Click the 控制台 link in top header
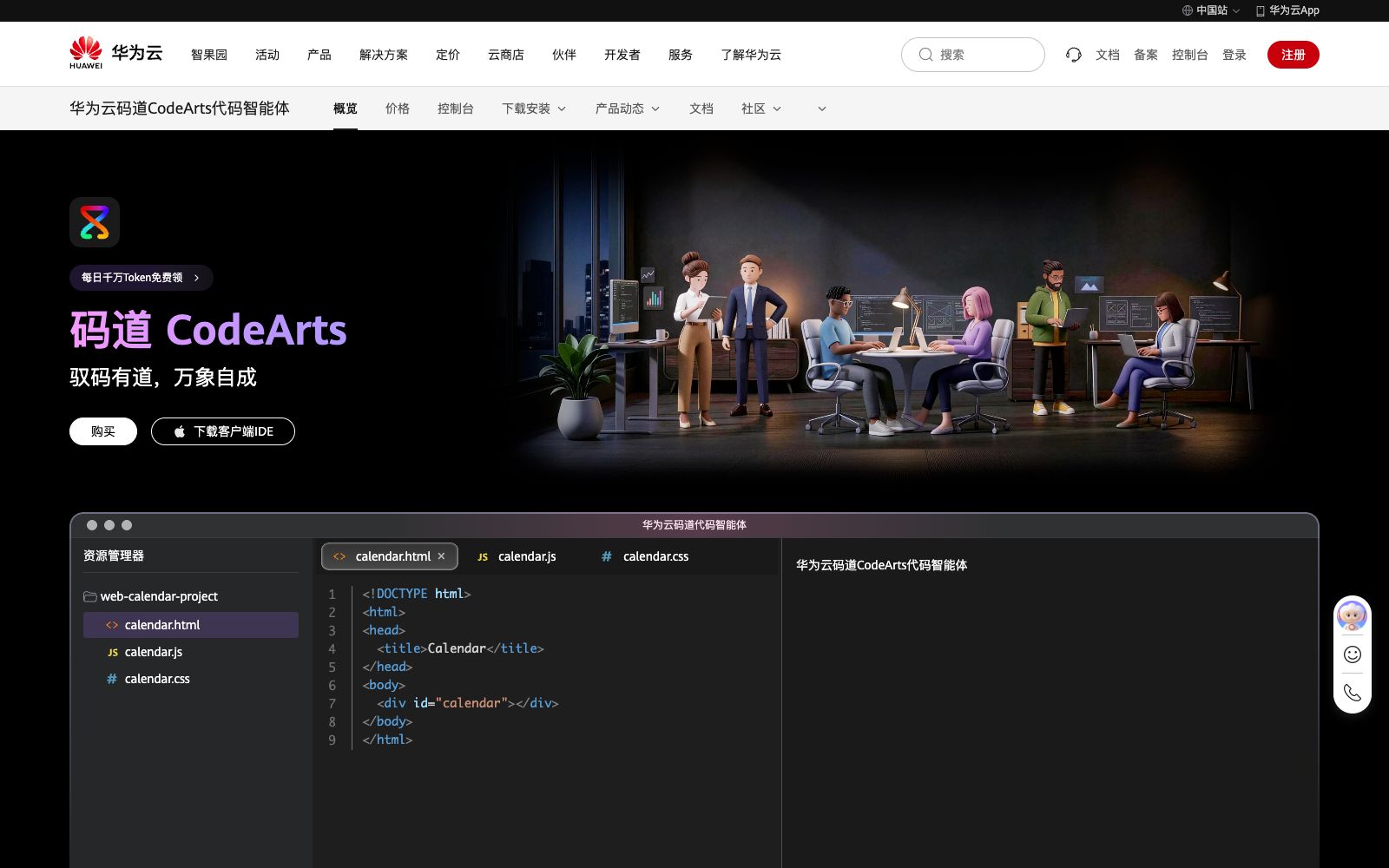Viewport: 1389px width, 868px height. pos(1190,55)
